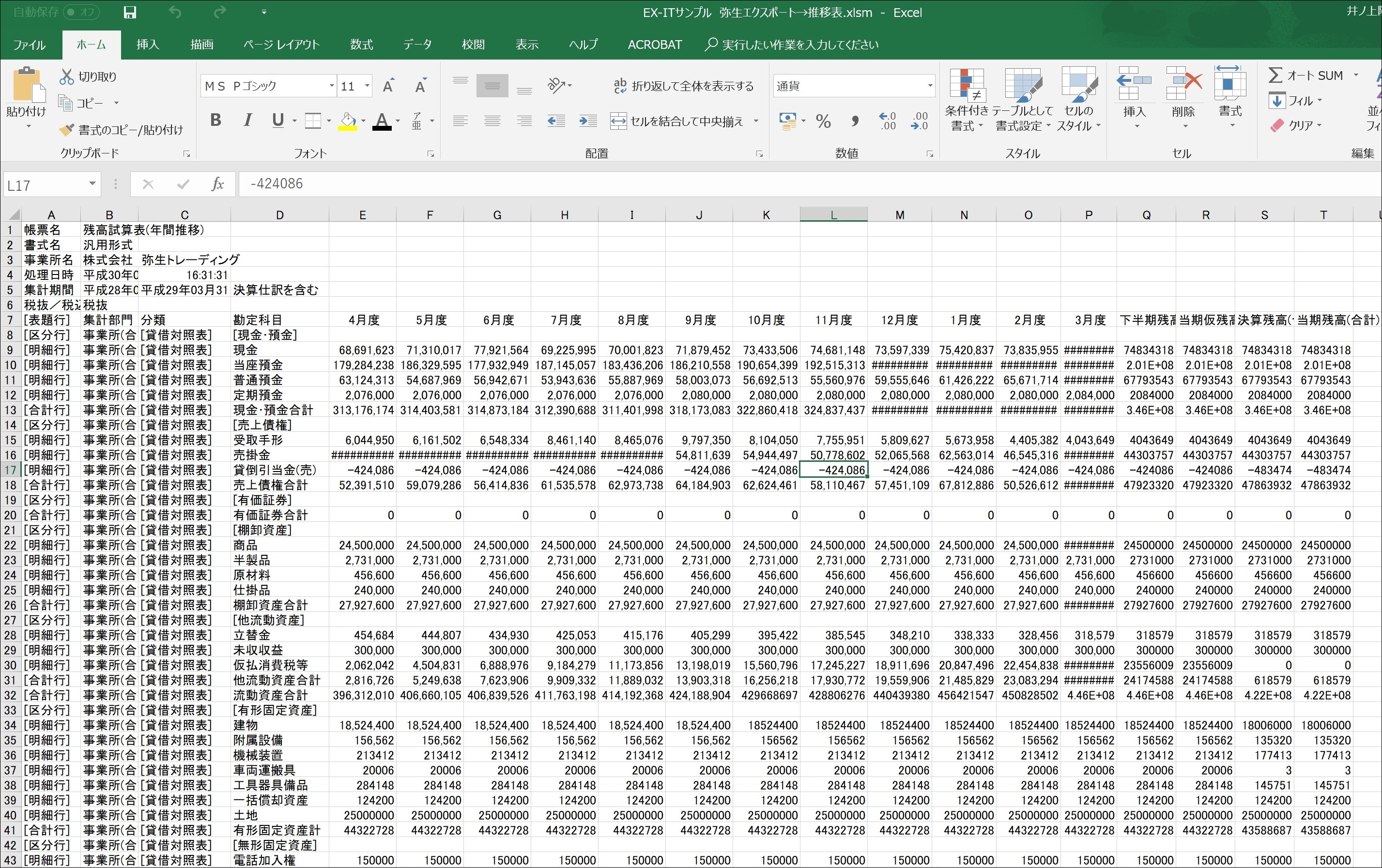Viewport: 1382px width, 868px height.
Task: Click the Format Painter brush icon
Action: point(67,130)
